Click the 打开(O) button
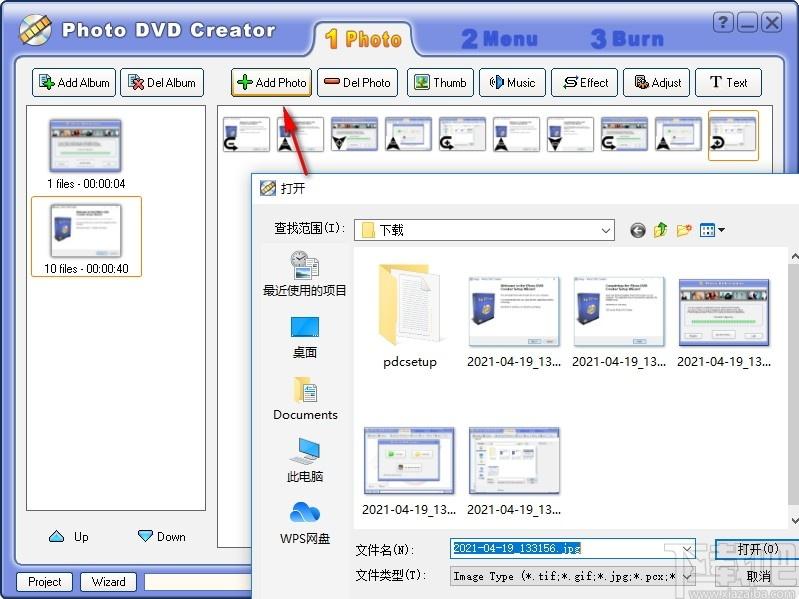 [x=757, y=549]
